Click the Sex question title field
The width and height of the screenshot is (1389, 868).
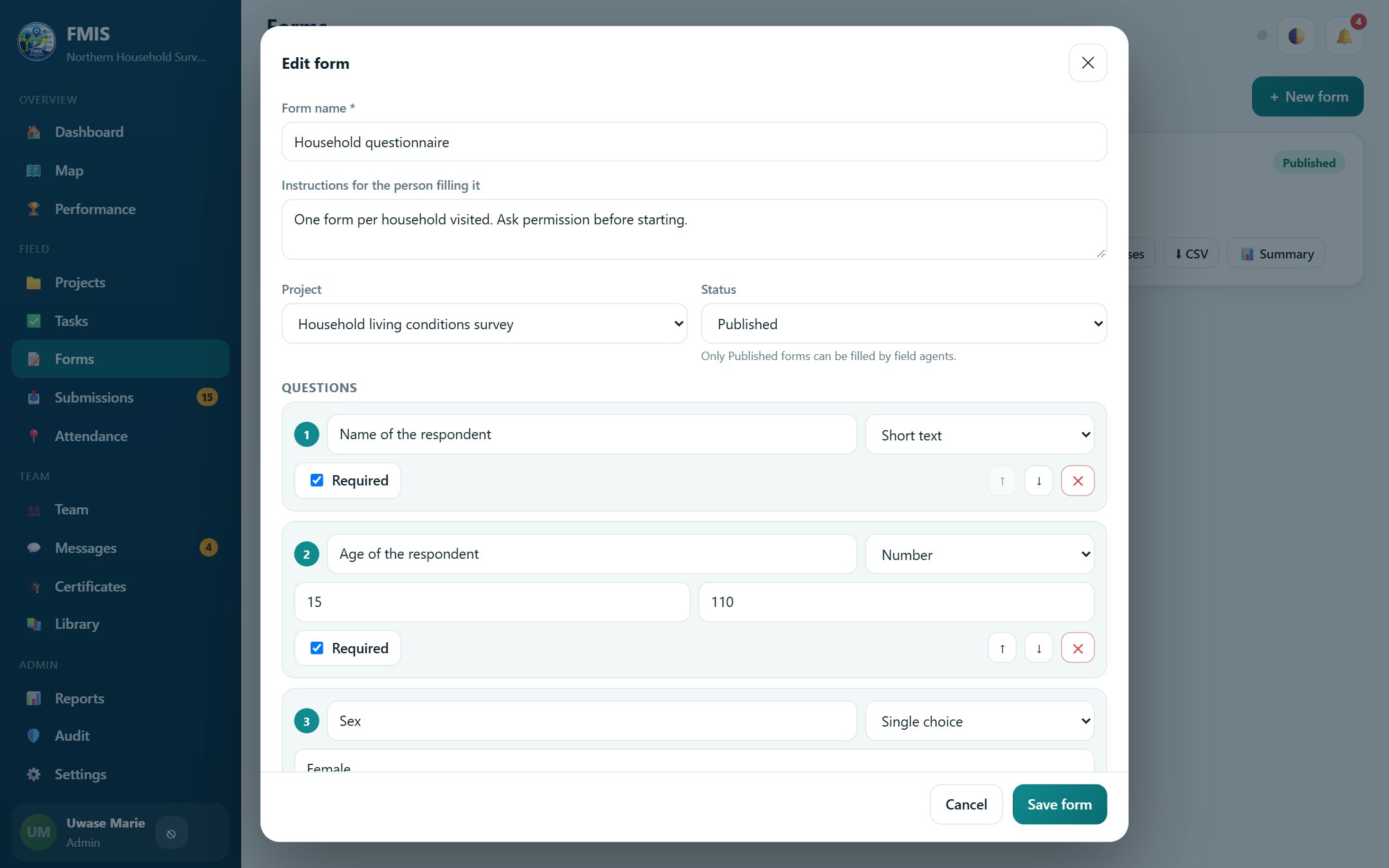pos(592,721)
